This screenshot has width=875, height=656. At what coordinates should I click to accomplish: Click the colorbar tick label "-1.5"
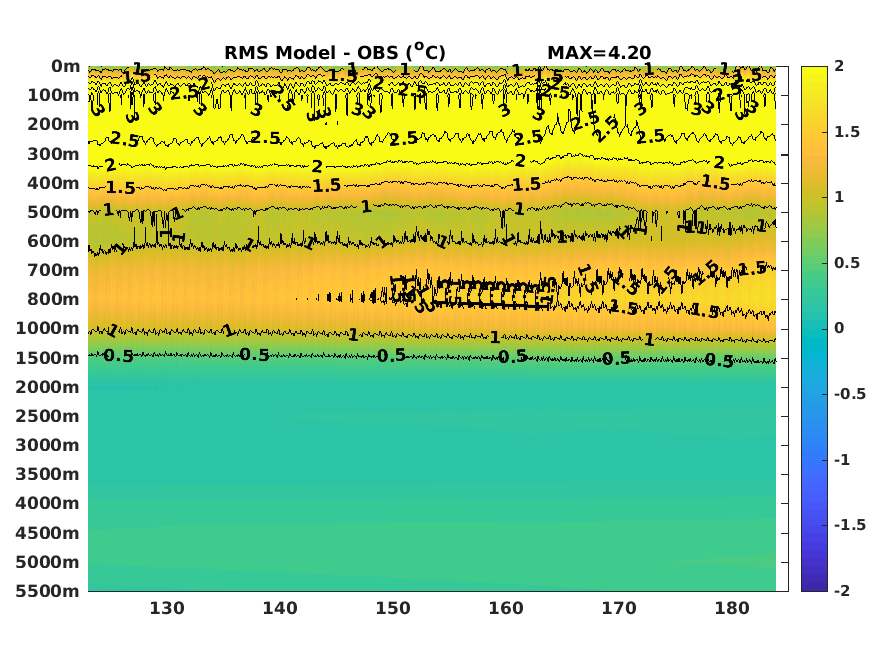coord(850,525)
